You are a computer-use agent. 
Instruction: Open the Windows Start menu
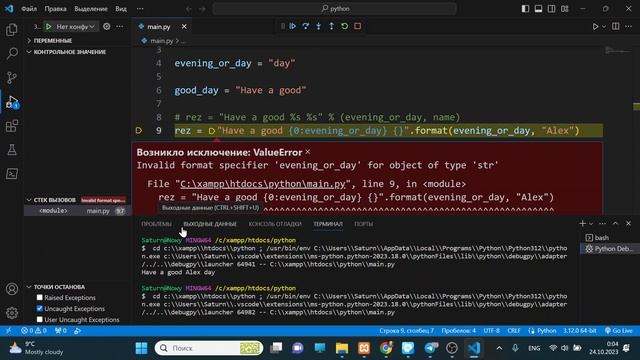pyautogui.click(x=141, y=348)
